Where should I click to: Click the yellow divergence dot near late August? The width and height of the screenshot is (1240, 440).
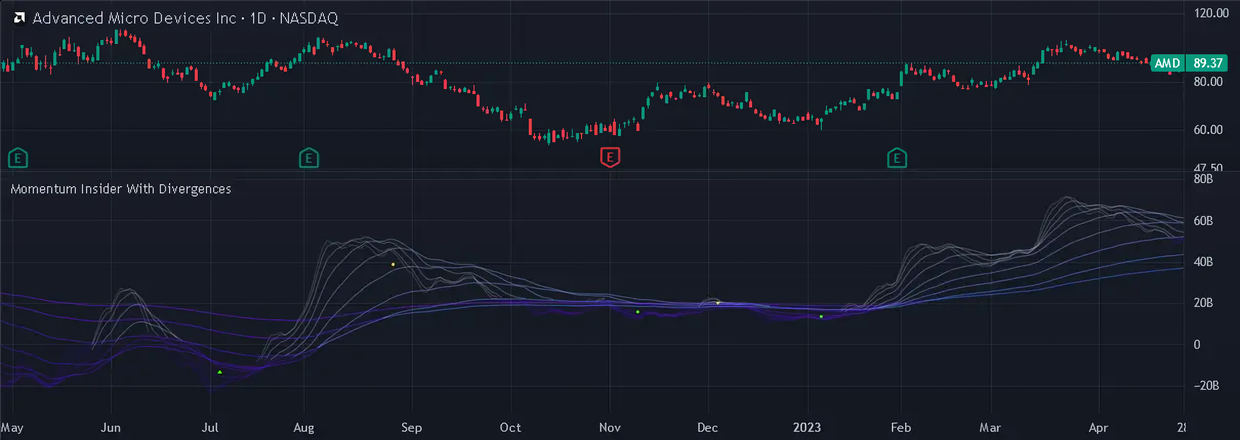(x=394, y=264)
